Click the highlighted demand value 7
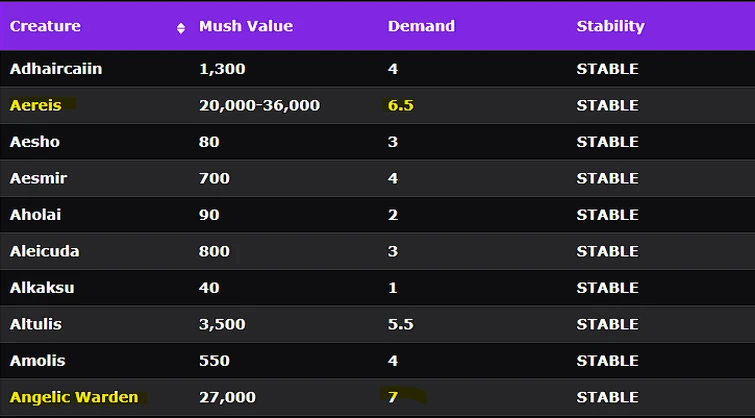The height and width of the screenshot is (418, 755). pos(393,397)
